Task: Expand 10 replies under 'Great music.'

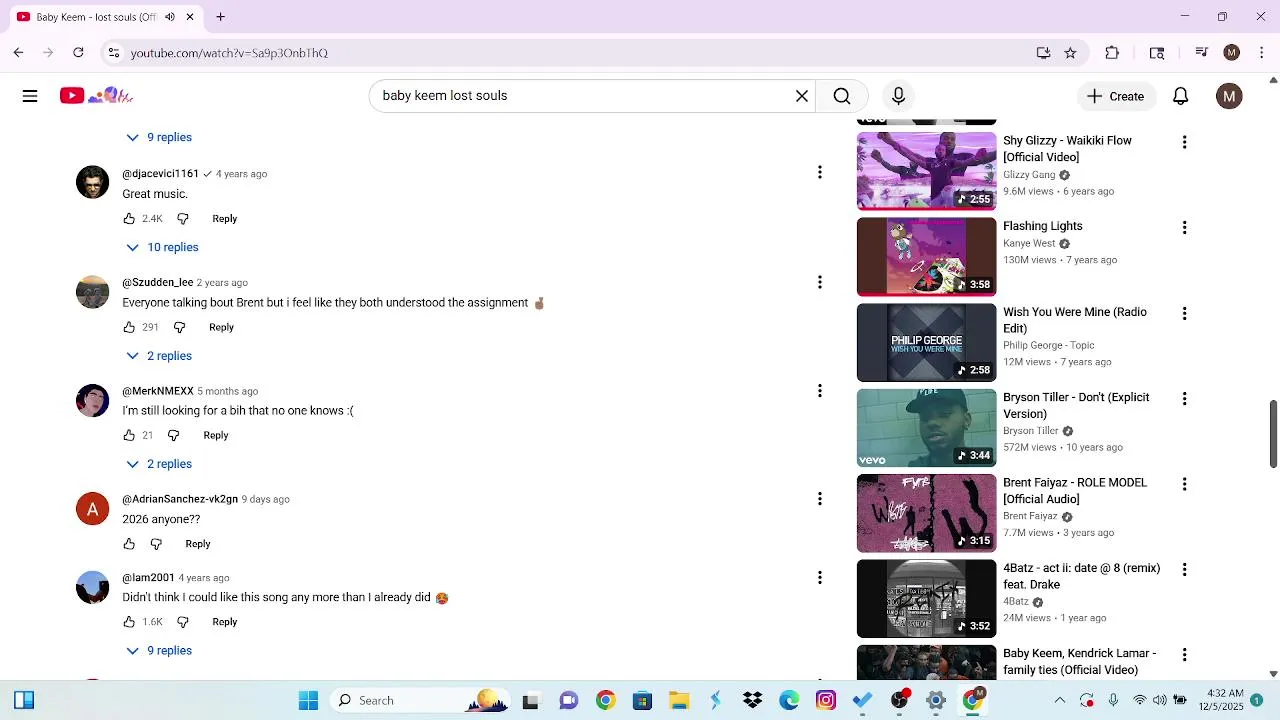Action: pos(162,247)
